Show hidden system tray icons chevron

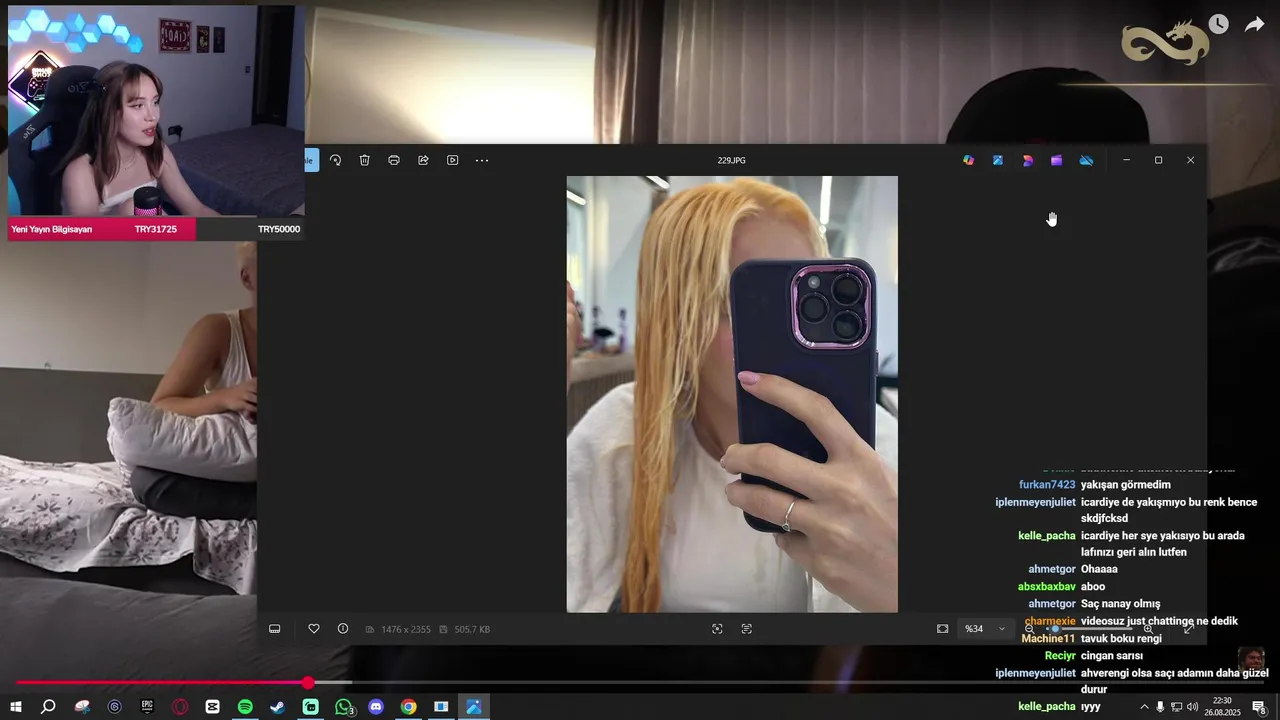[1144, 707]
